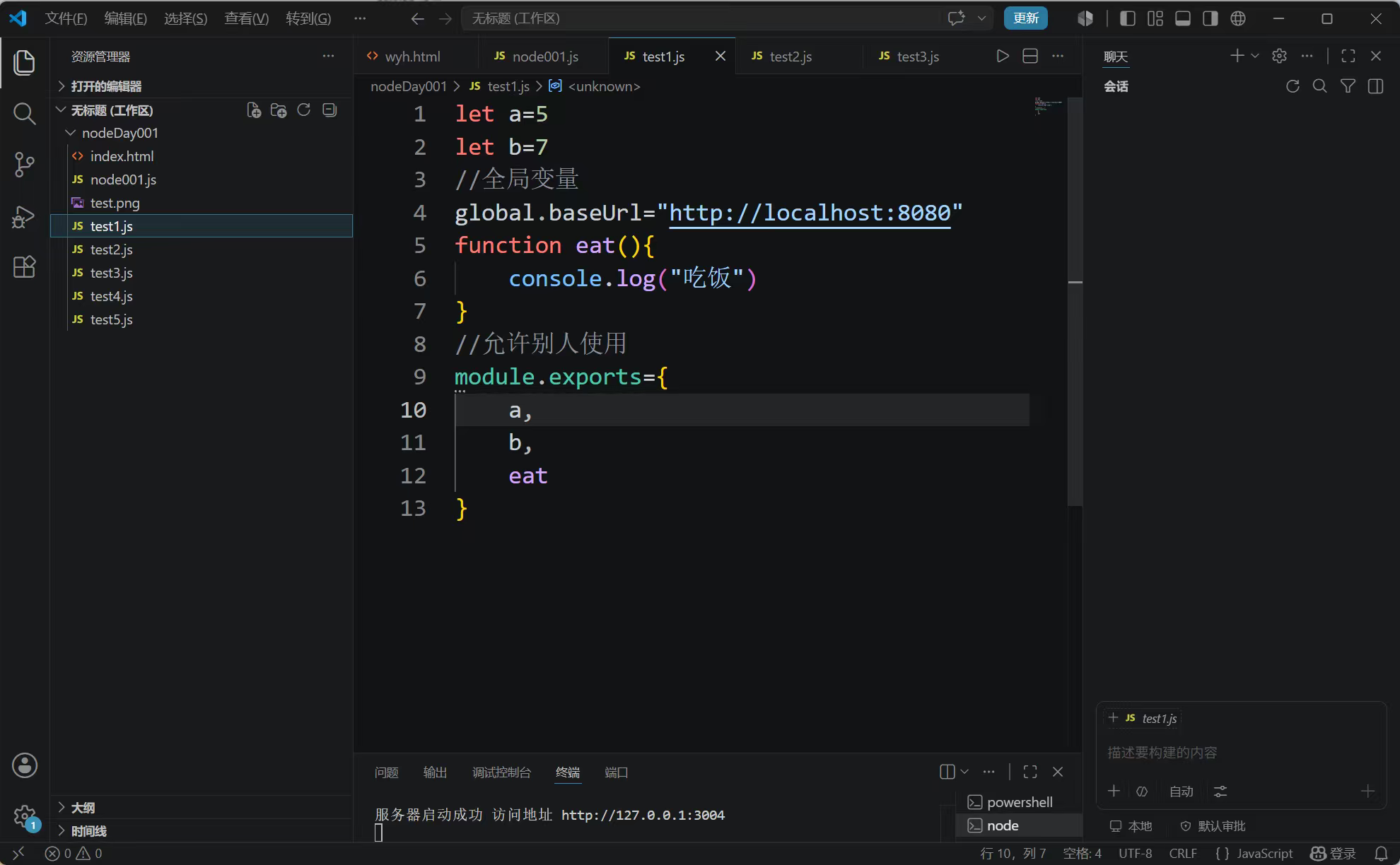The image size is (1400, 865).
Task: Go back using the navigation arrow
Action: [418, 18]
